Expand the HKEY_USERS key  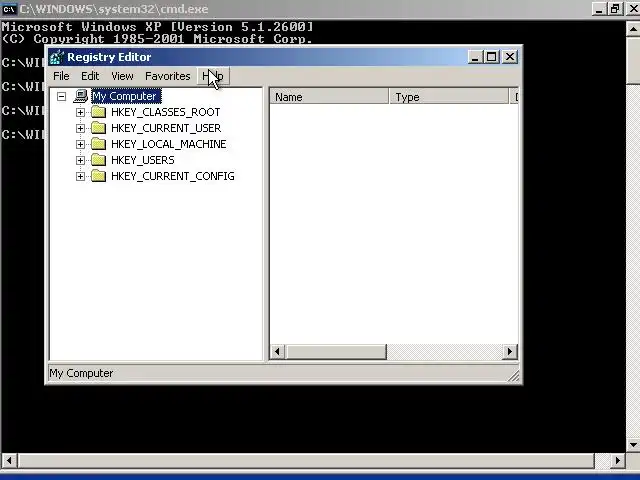[x=80, y=160]
